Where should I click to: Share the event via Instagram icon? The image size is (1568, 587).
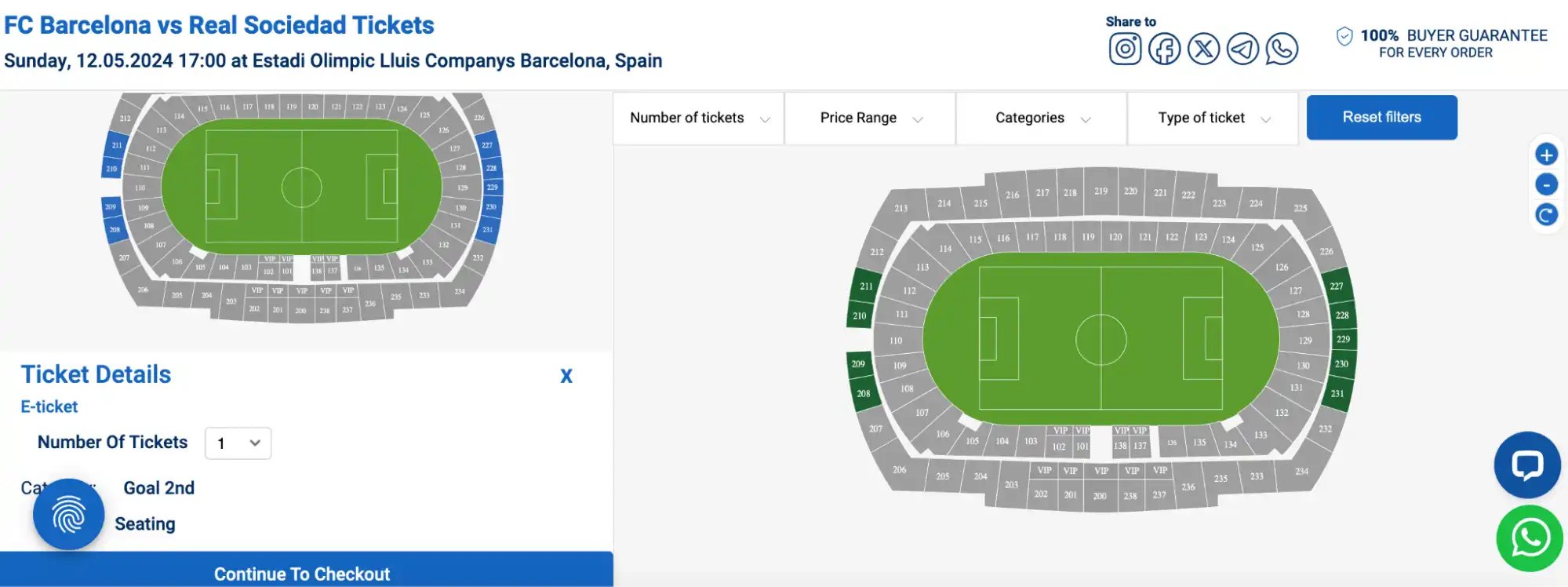[x=1125, y=48]
